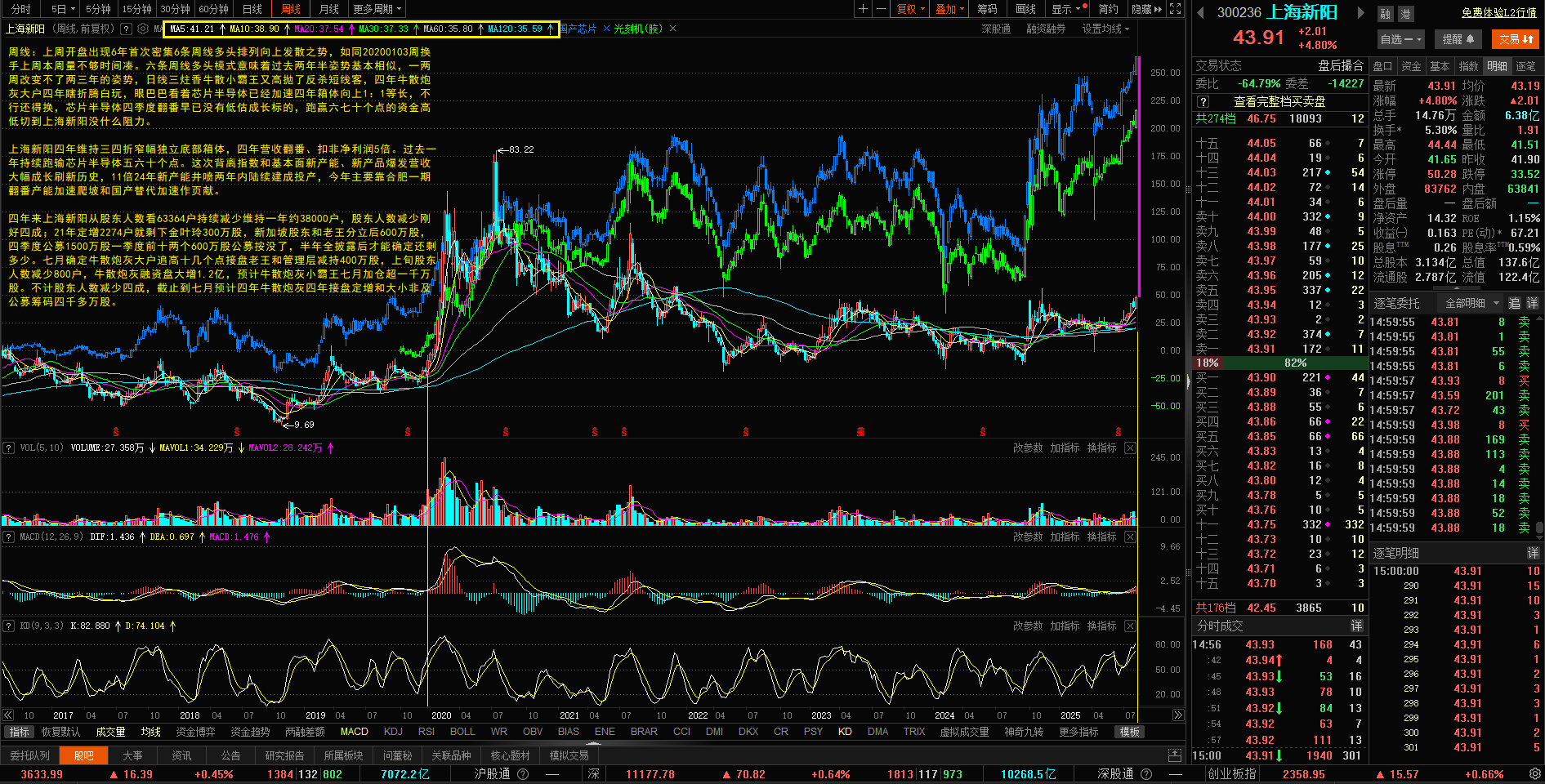Screen dimensions: 1545x784
Task: Click the 追 button beside 逐笔委托
Action: pyautogui.click(x=1514, y=303)
